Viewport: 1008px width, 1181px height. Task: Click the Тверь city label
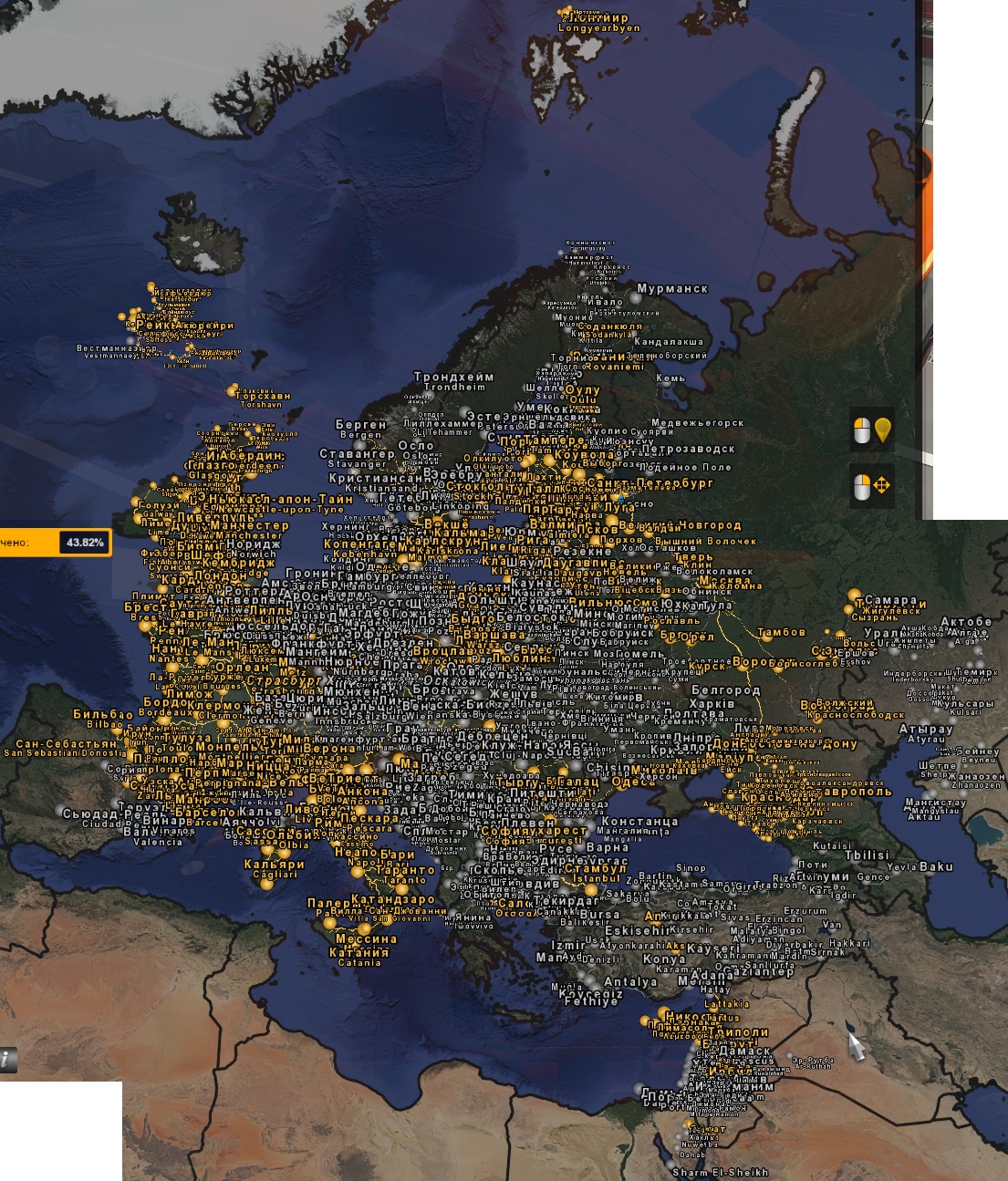pos(693,556)
